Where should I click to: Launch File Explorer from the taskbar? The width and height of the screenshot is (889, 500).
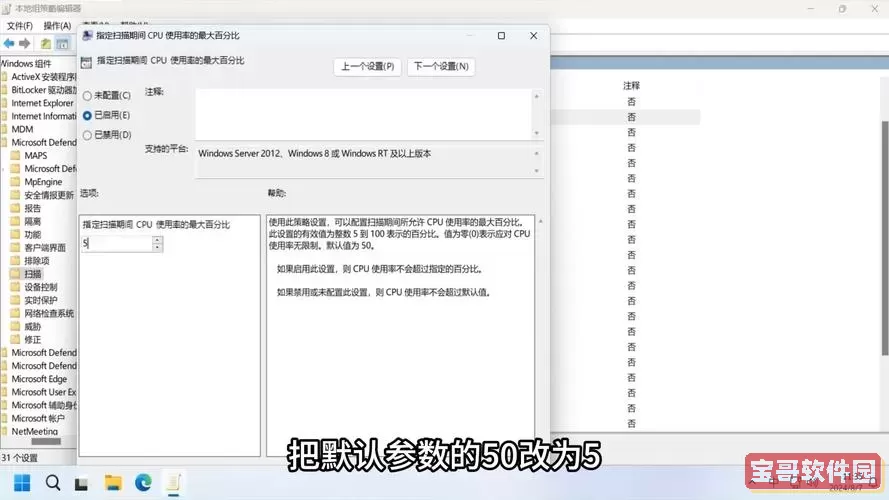click(x=113, y=483)
